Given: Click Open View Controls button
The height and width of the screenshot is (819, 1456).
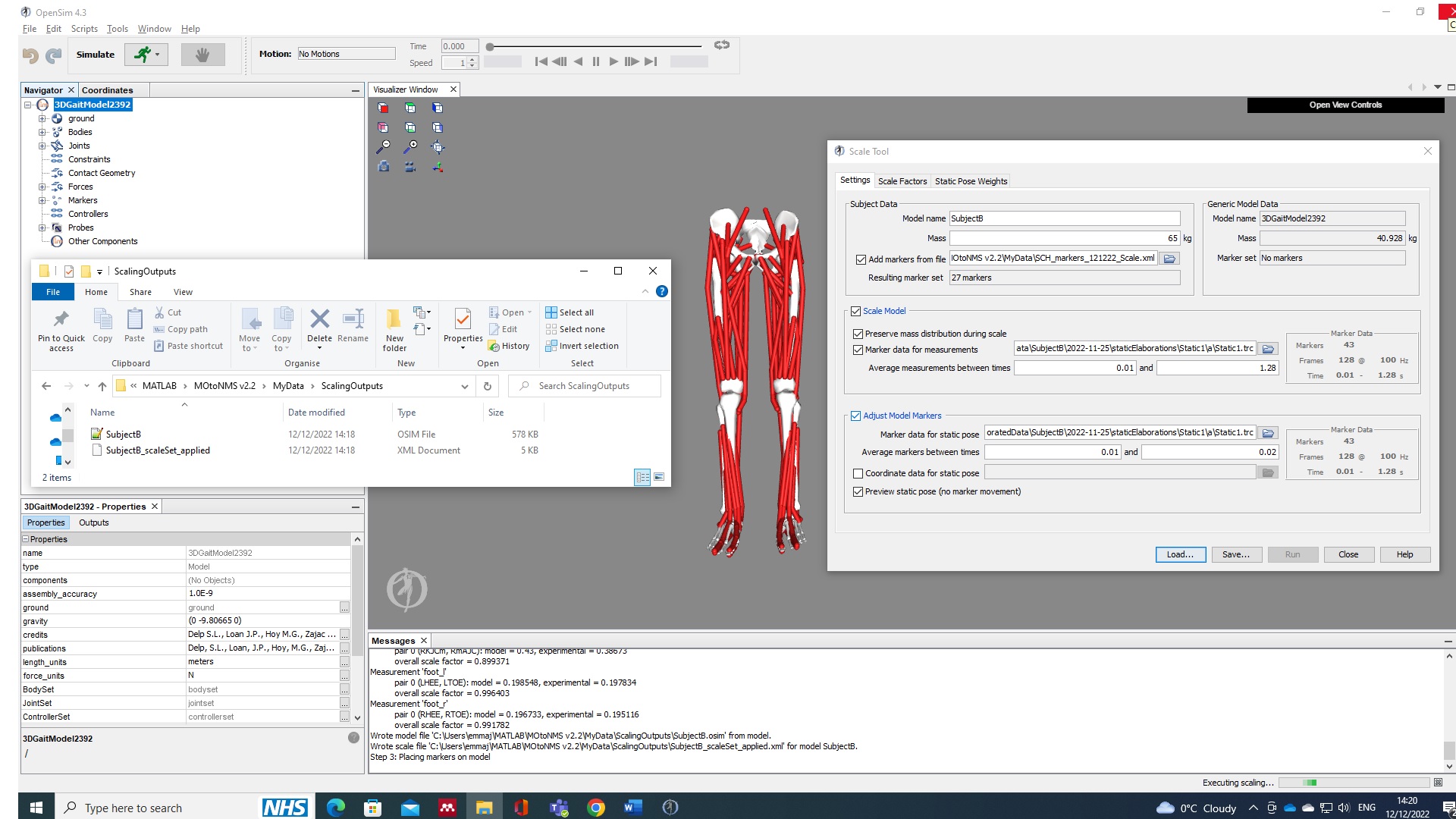Looking at the screenshot, I should pyautogui.click(x=1345, y=105).
